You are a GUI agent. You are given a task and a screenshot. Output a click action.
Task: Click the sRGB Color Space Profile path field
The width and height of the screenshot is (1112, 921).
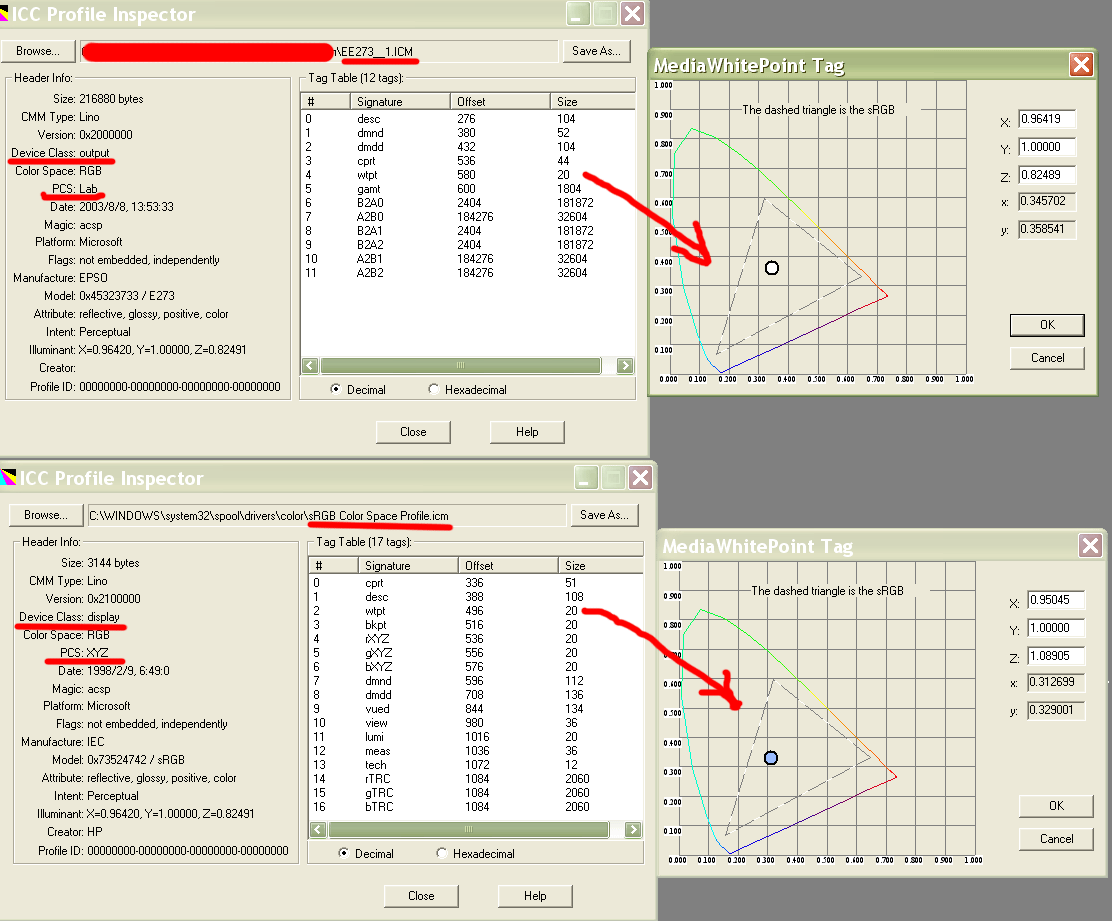pyautogui.click(x=326, y=515)
